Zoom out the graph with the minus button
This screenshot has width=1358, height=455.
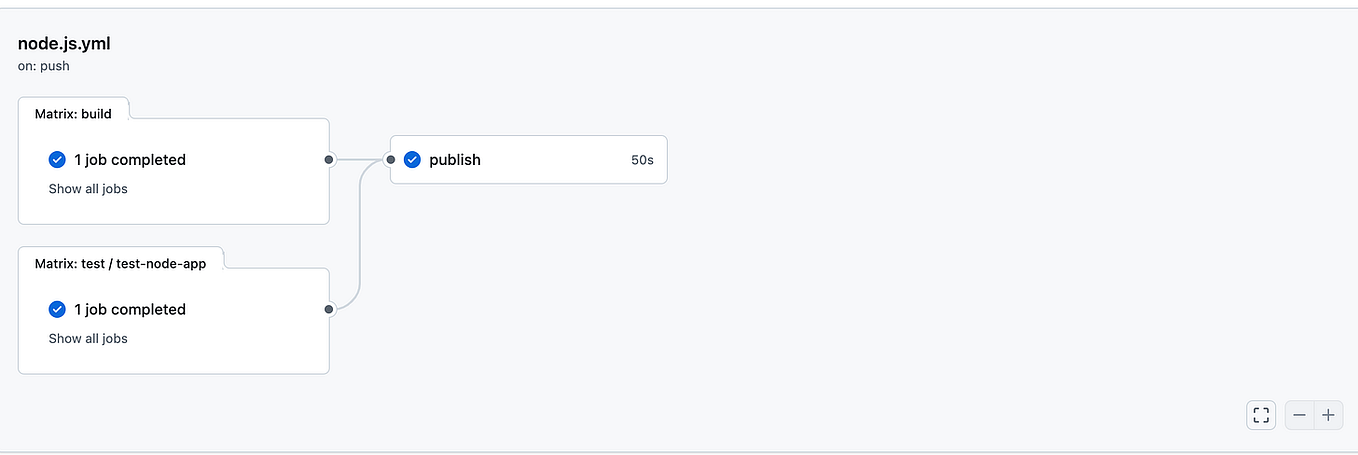click(x=1299, y=415)
